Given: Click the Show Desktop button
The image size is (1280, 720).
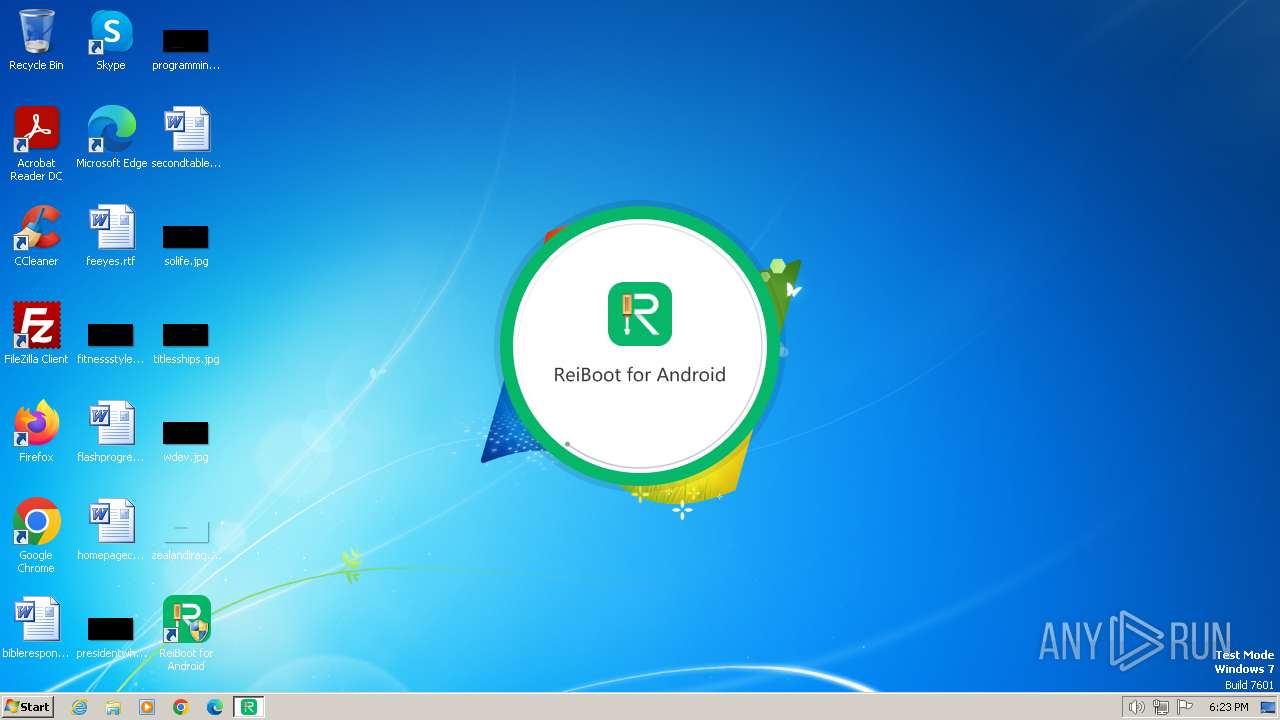Looking at the screenshot, I should tap(1269, 707).
